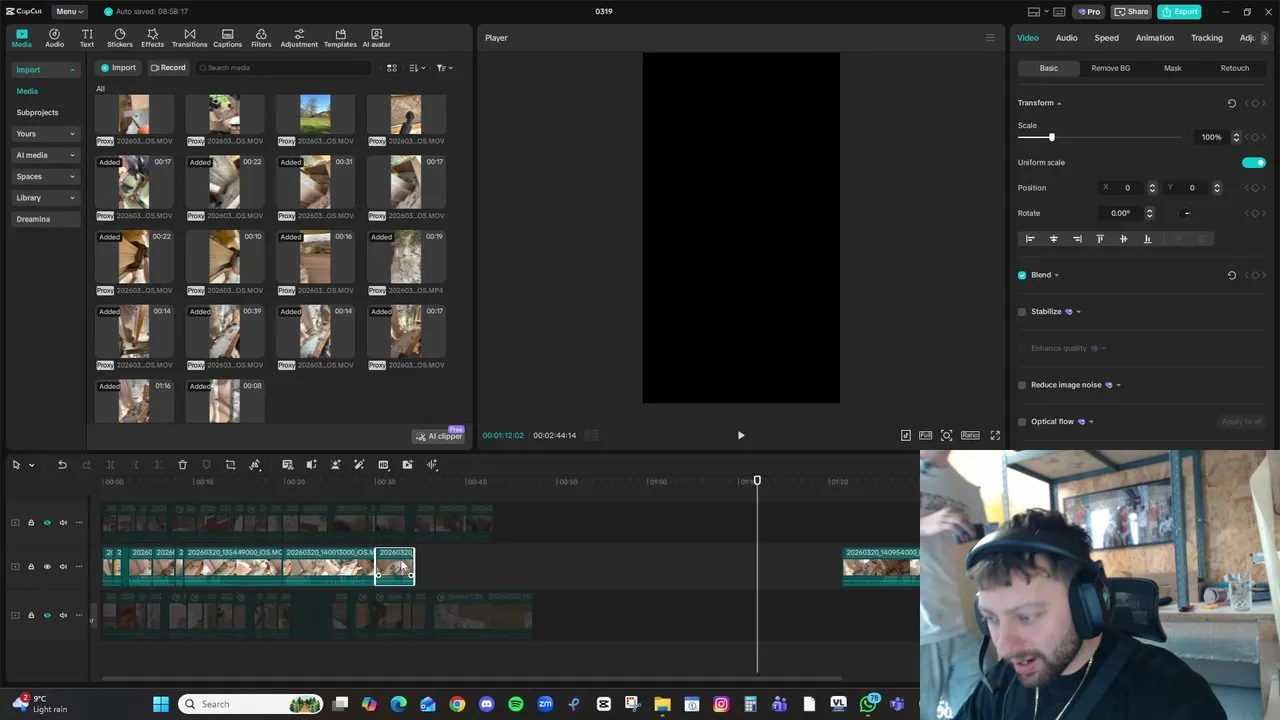Click the magic wand AI icon in timeline toolbar
Viewport: 1280px width, 720px height.
point(359,465)
